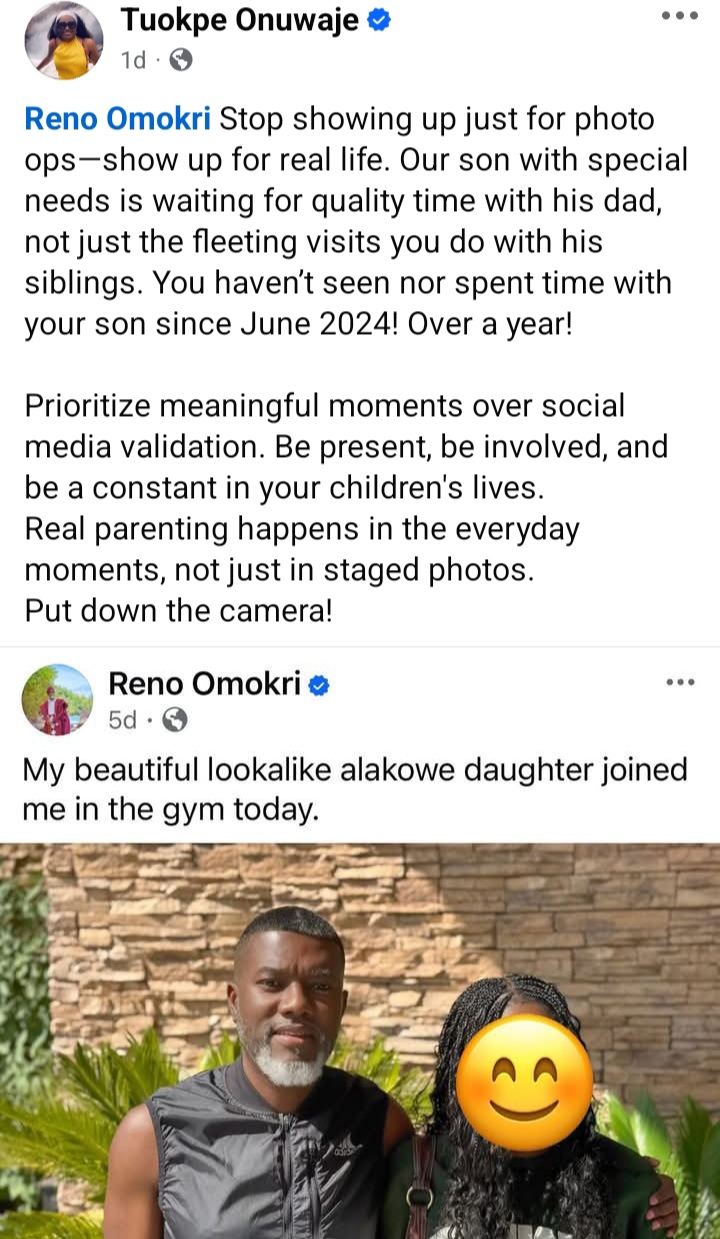Image resolution: width=720 pixels, height=1239 pixels.
Task: Open Tuokpe Onuwaje's profile via name
Action: tap(239, 19)
